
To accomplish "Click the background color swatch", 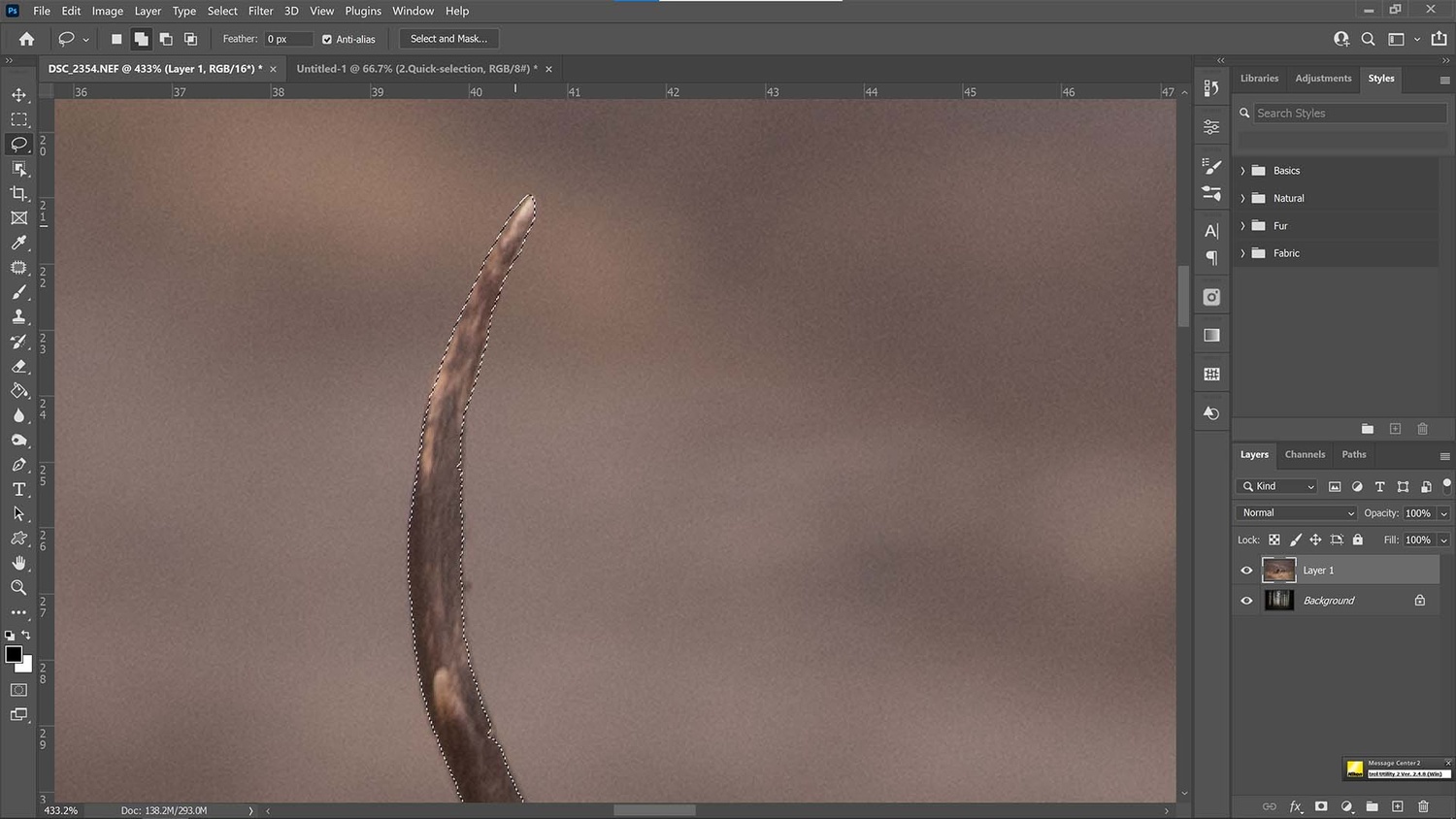I will (x=26, y=667).
